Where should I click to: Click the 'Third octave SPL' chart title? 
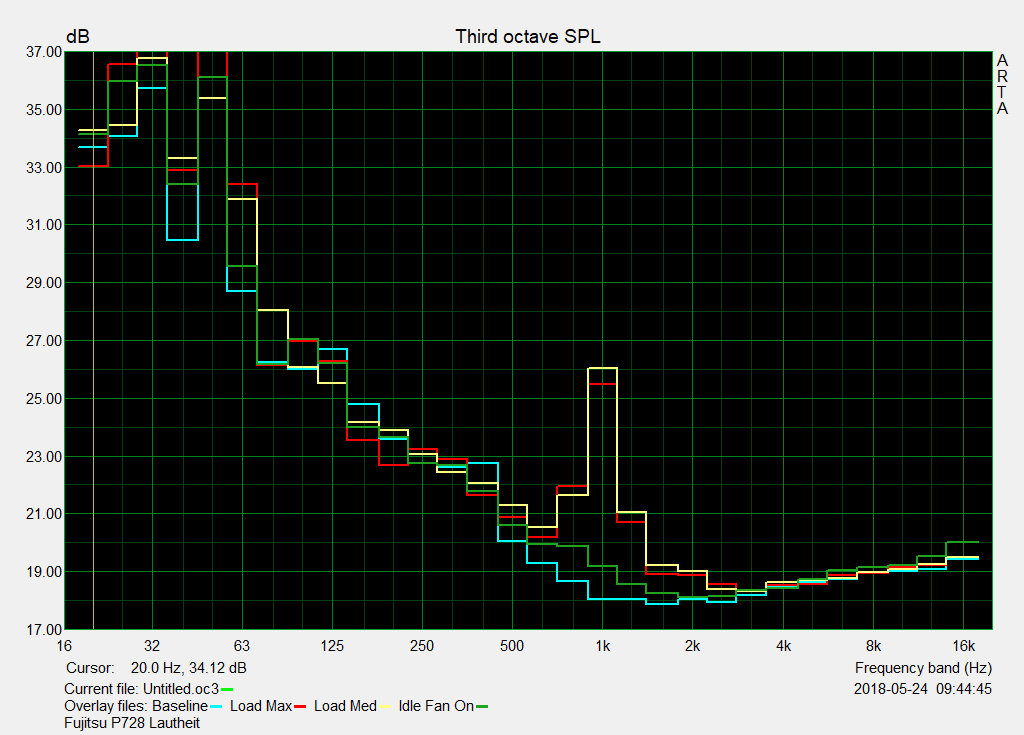point(528,37)
